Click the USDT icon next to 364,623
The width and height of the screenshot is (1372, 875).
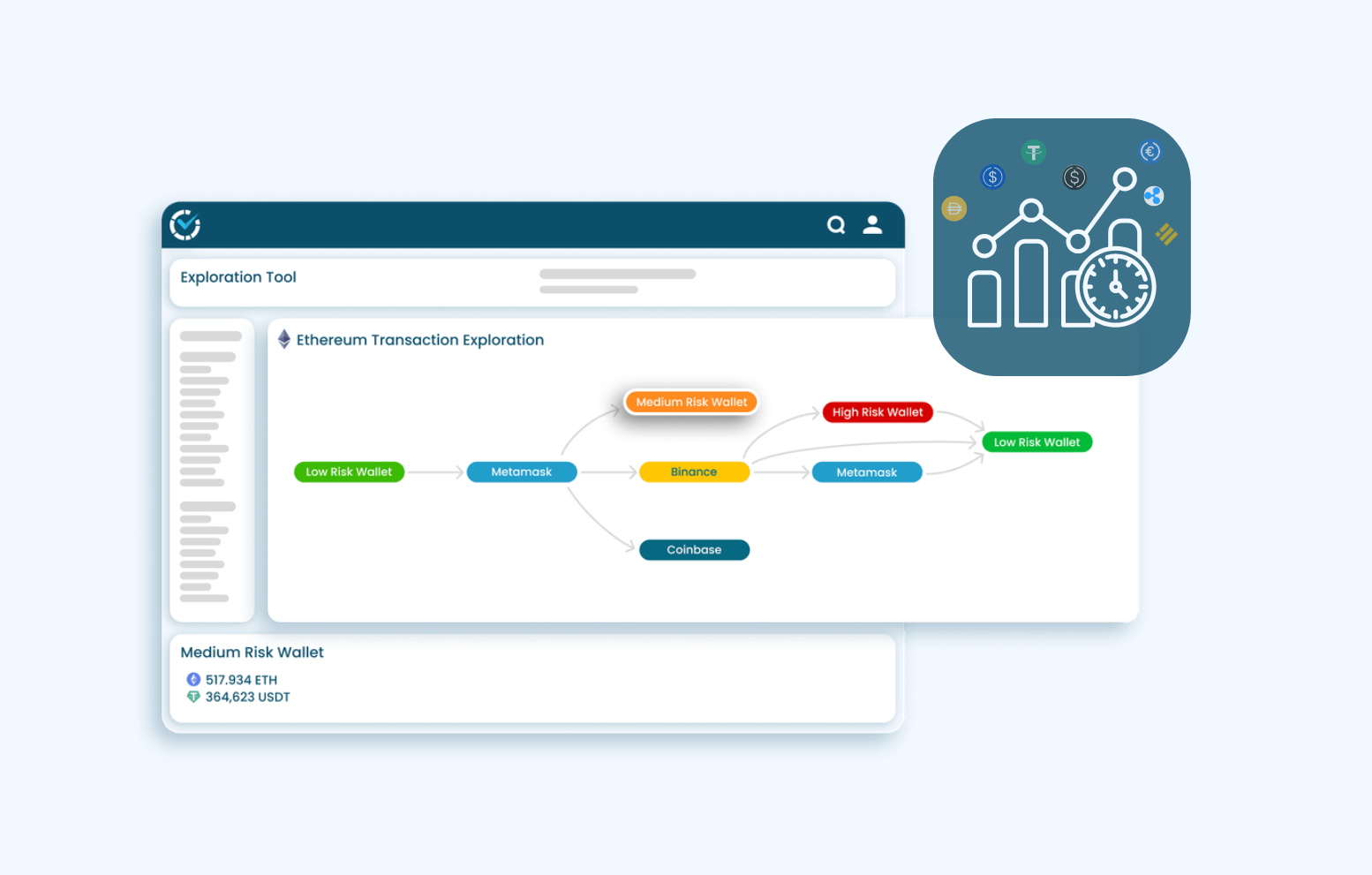click(193, 697)
